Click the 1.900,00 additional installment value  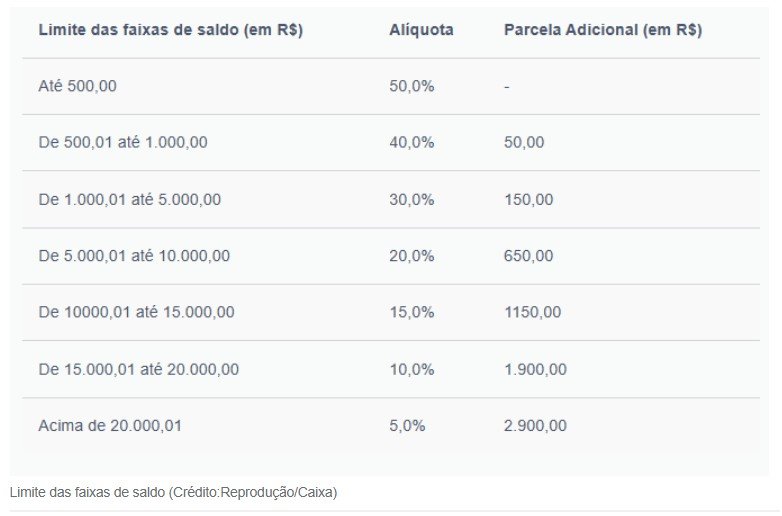535,369
